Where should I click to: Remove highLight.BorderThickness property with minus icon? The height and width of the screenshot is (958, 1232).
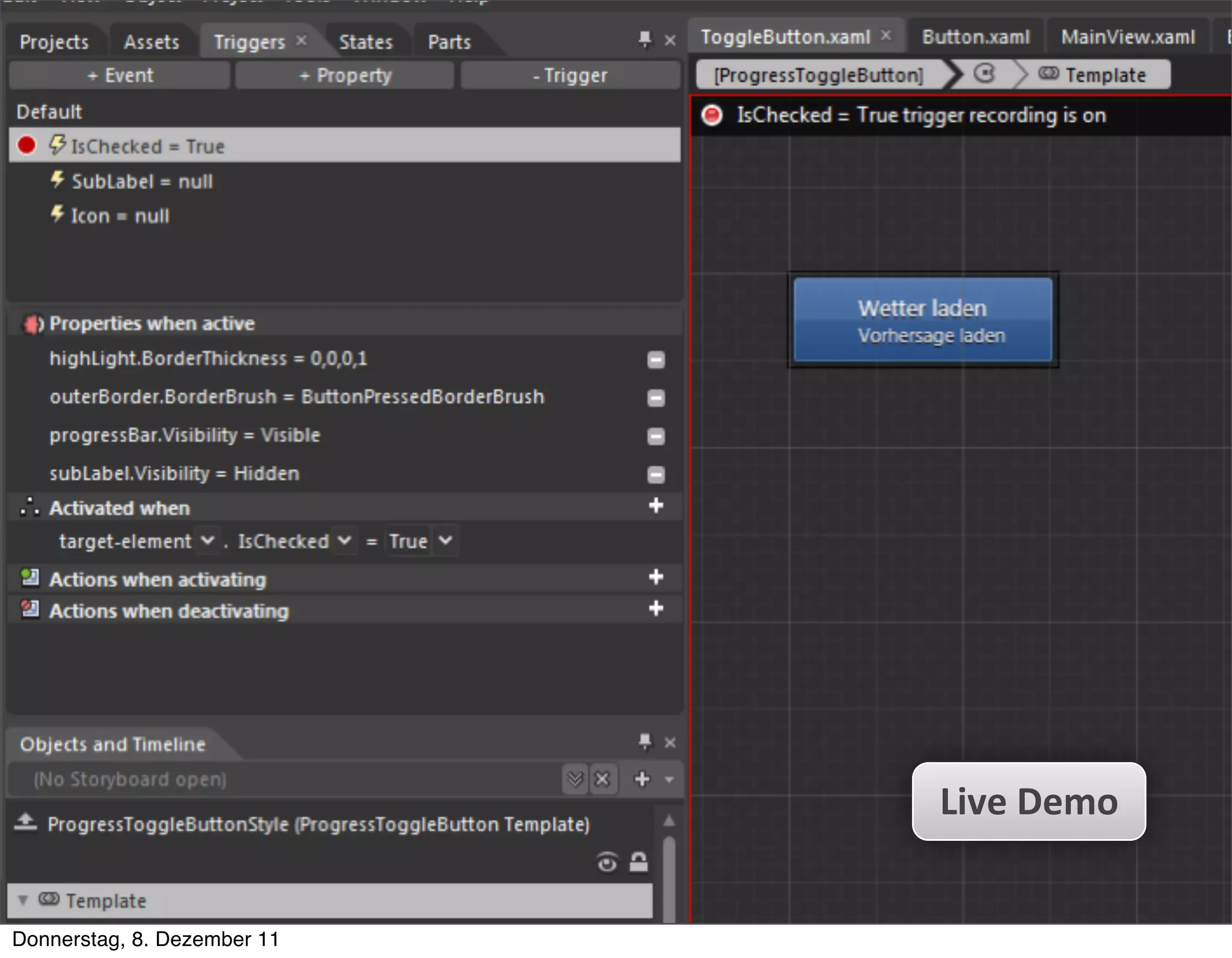coord(656,360)
